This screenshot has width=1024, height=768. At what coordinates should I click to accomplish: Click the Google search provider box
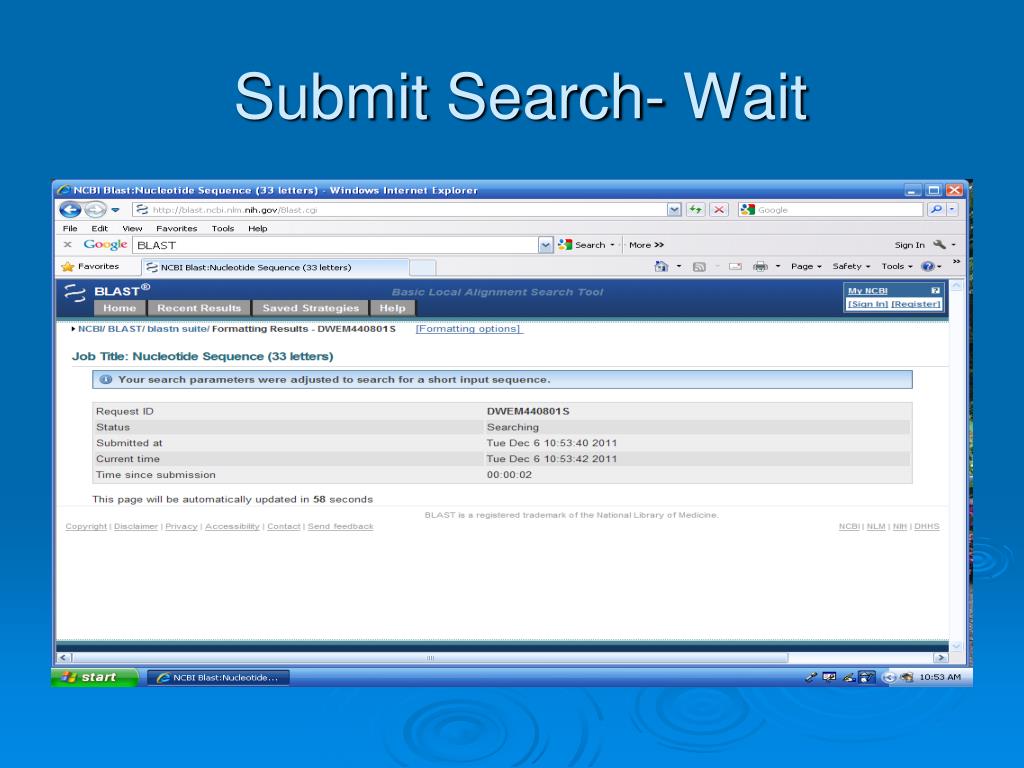coord(831,210)
